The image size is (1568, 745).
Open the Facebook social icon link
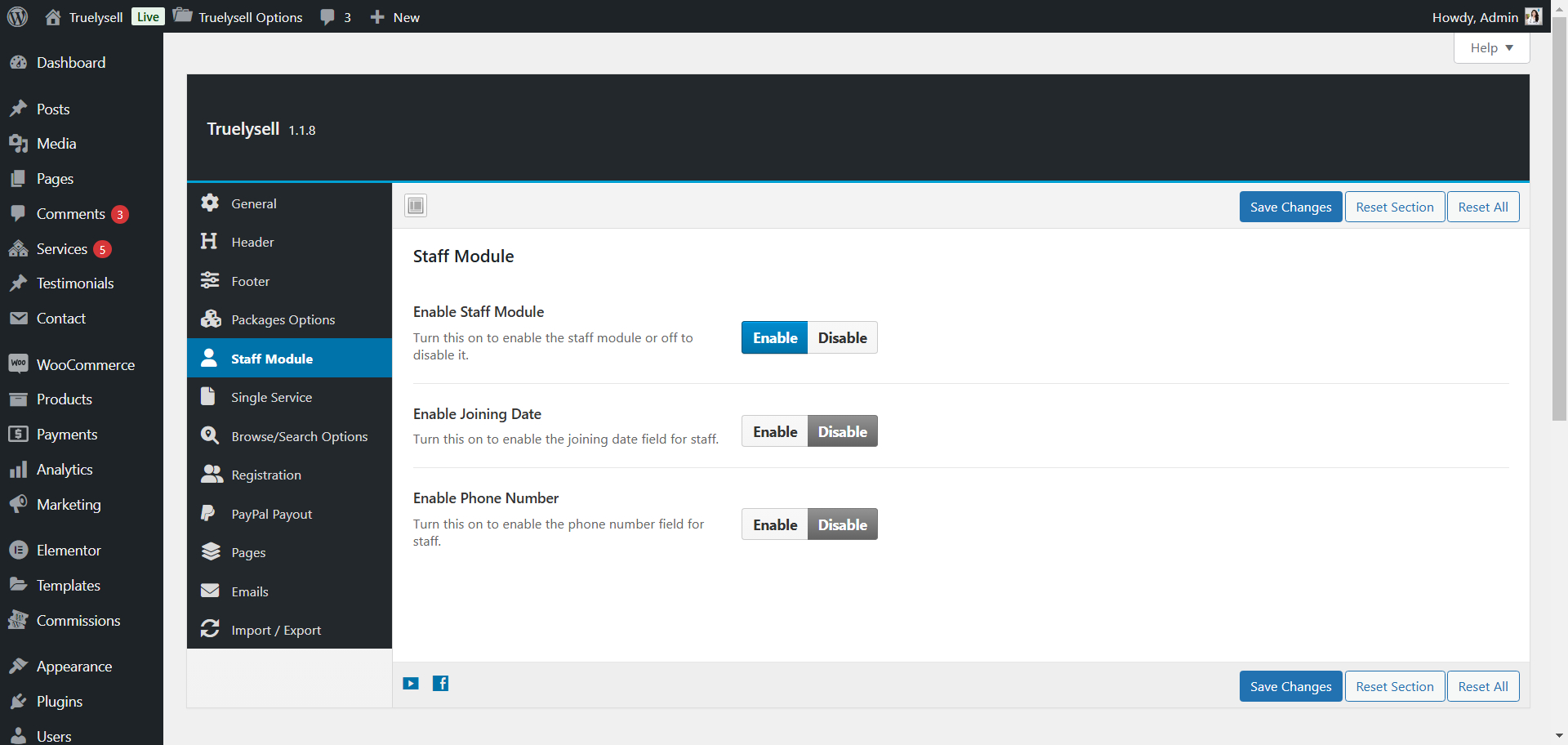[440, 684]
